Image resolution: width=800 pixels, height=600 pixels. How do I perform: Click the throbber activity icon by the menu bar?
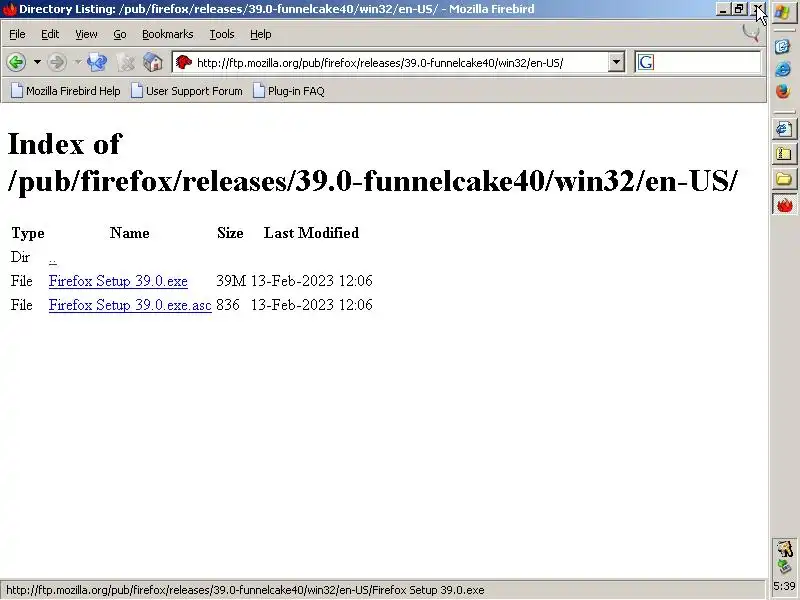click(751, 33)
